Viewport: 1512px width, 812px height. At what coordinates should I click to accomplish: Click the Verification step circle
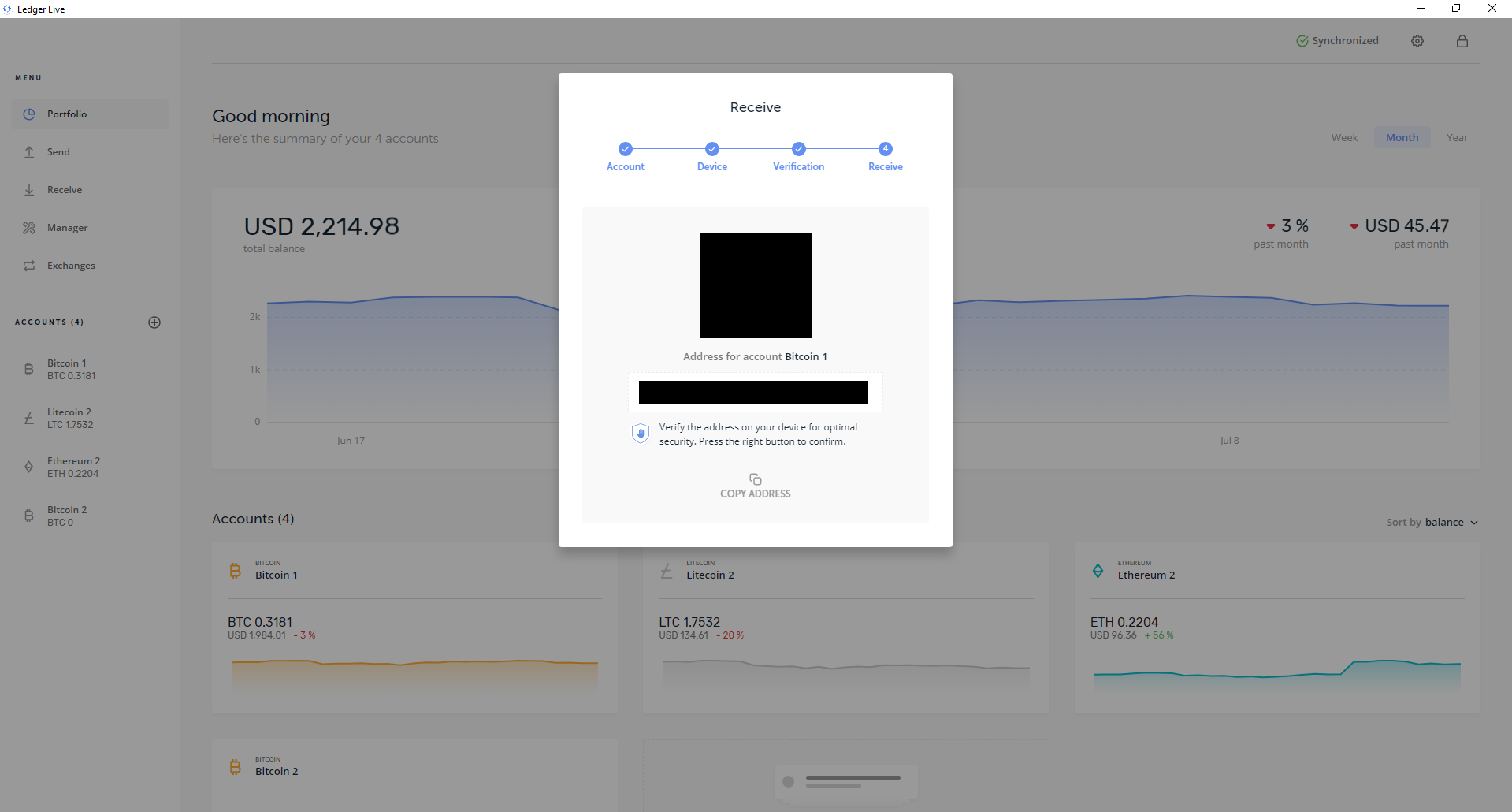click(799, 149)
